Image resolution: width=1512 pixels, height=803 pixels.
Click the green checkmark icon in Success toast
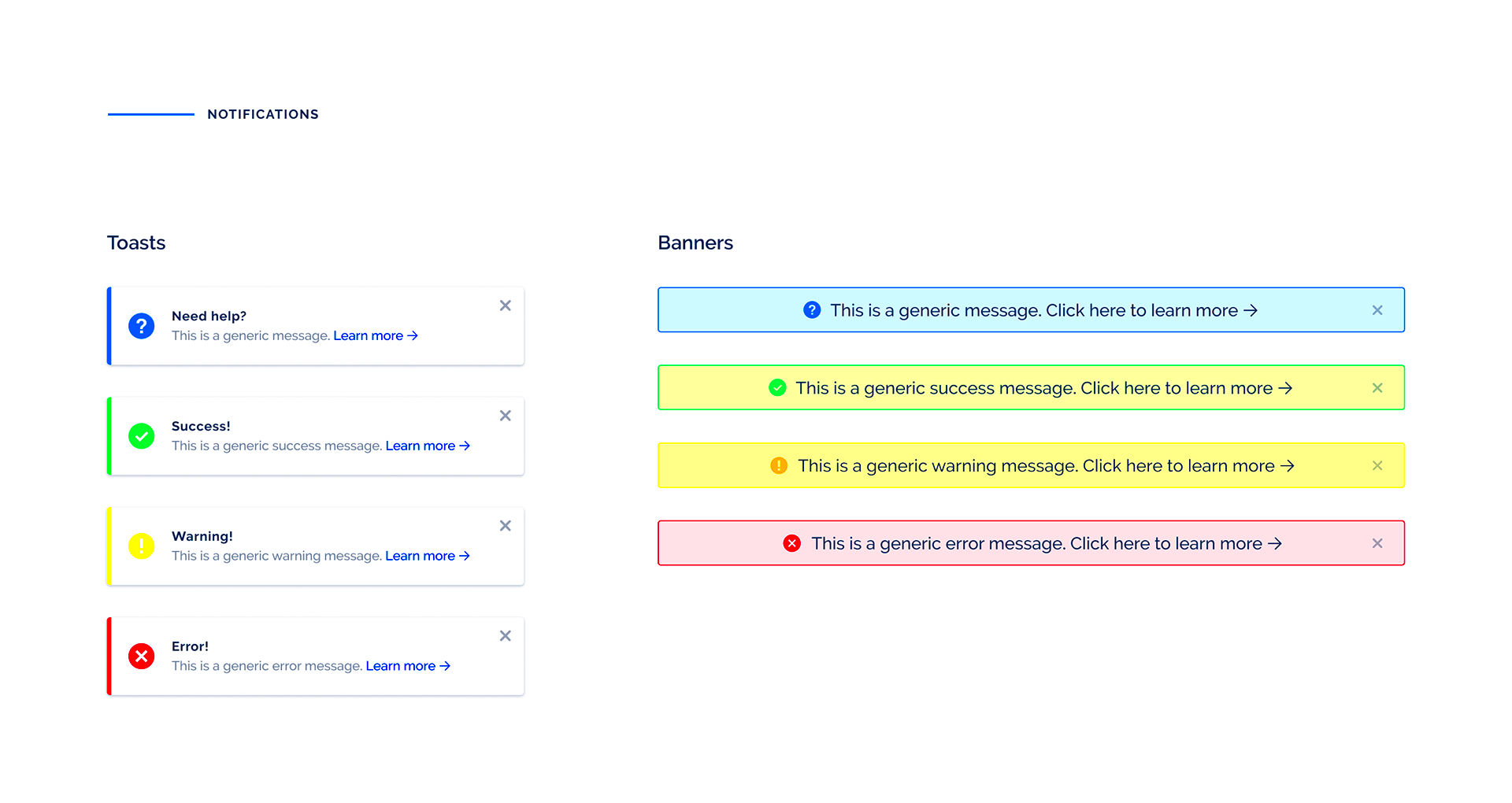[142, 436]
